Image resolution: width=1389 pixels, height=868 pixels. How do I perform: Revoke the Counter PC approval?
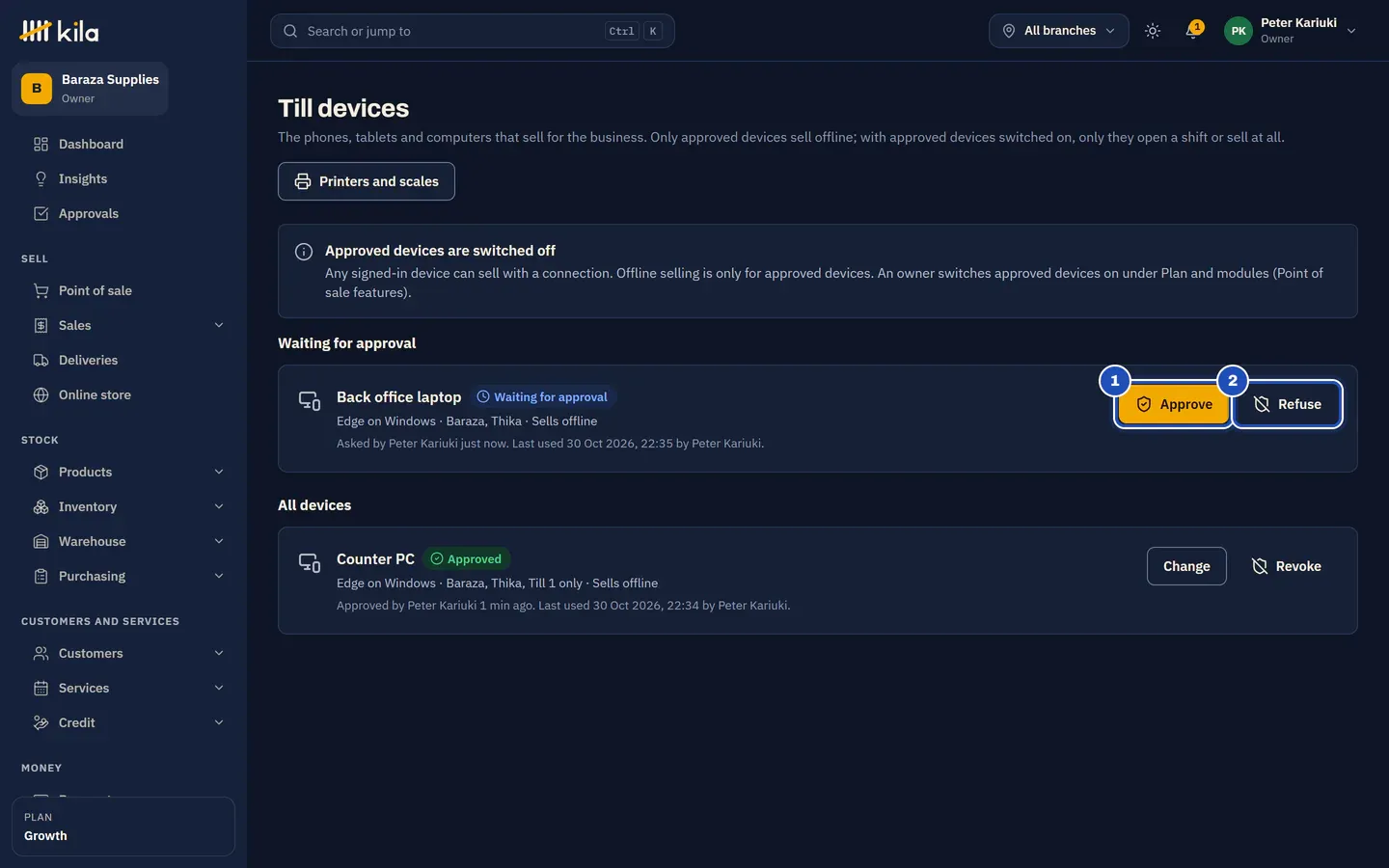[x=1286, y=566]
